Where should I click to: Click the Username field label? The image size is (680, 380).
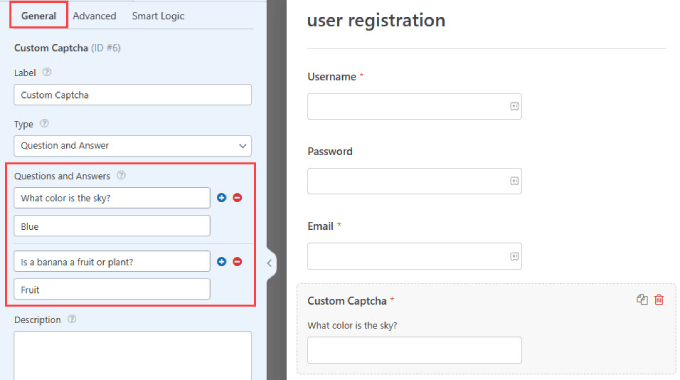tap(332, 77)
